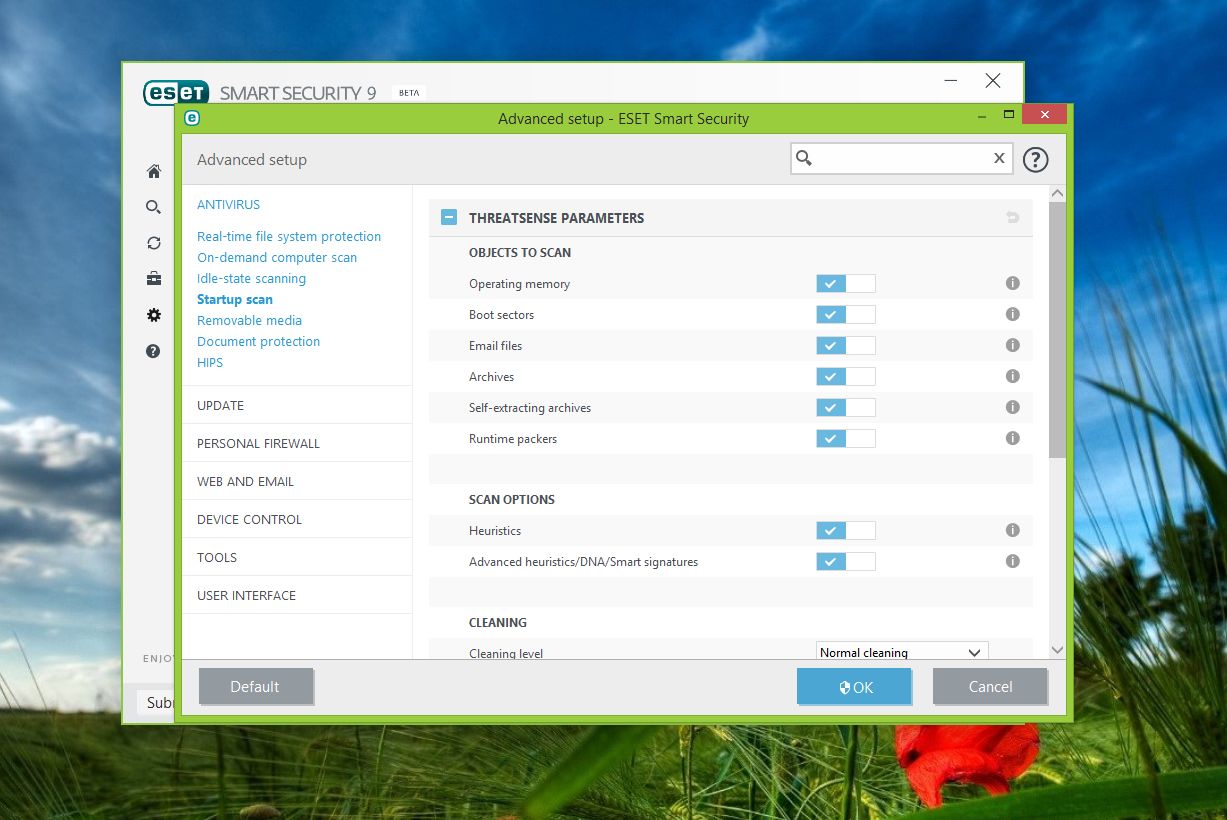Close the ESET Smart Security 9 main window
Viewport: 1227px width, 820px height.
[992, 81]
